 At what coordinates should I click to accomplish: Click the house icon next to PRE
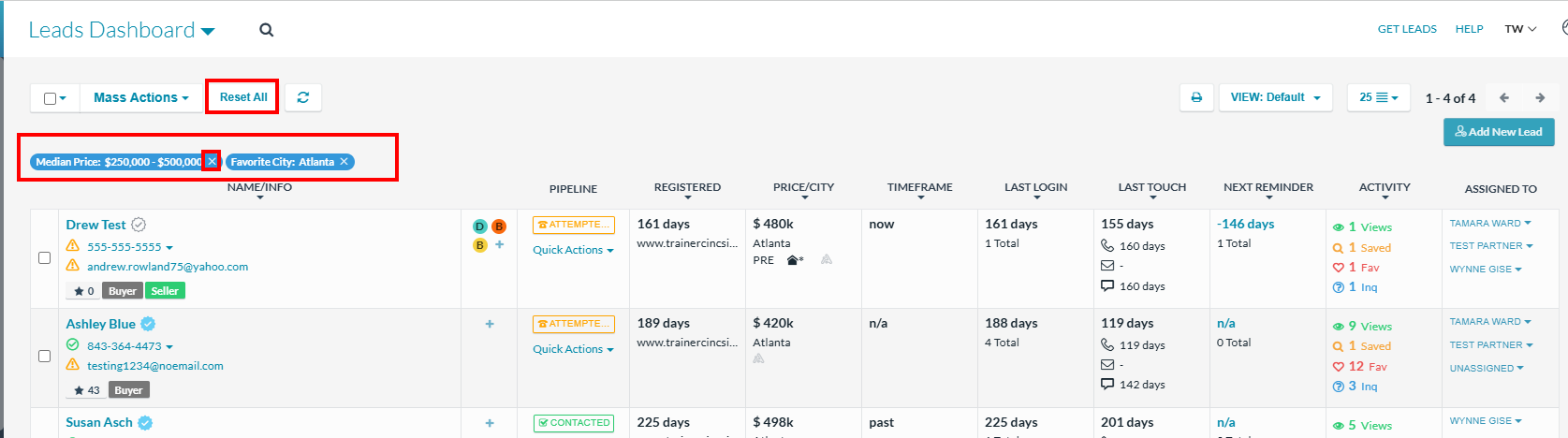[x=794, y=260]
